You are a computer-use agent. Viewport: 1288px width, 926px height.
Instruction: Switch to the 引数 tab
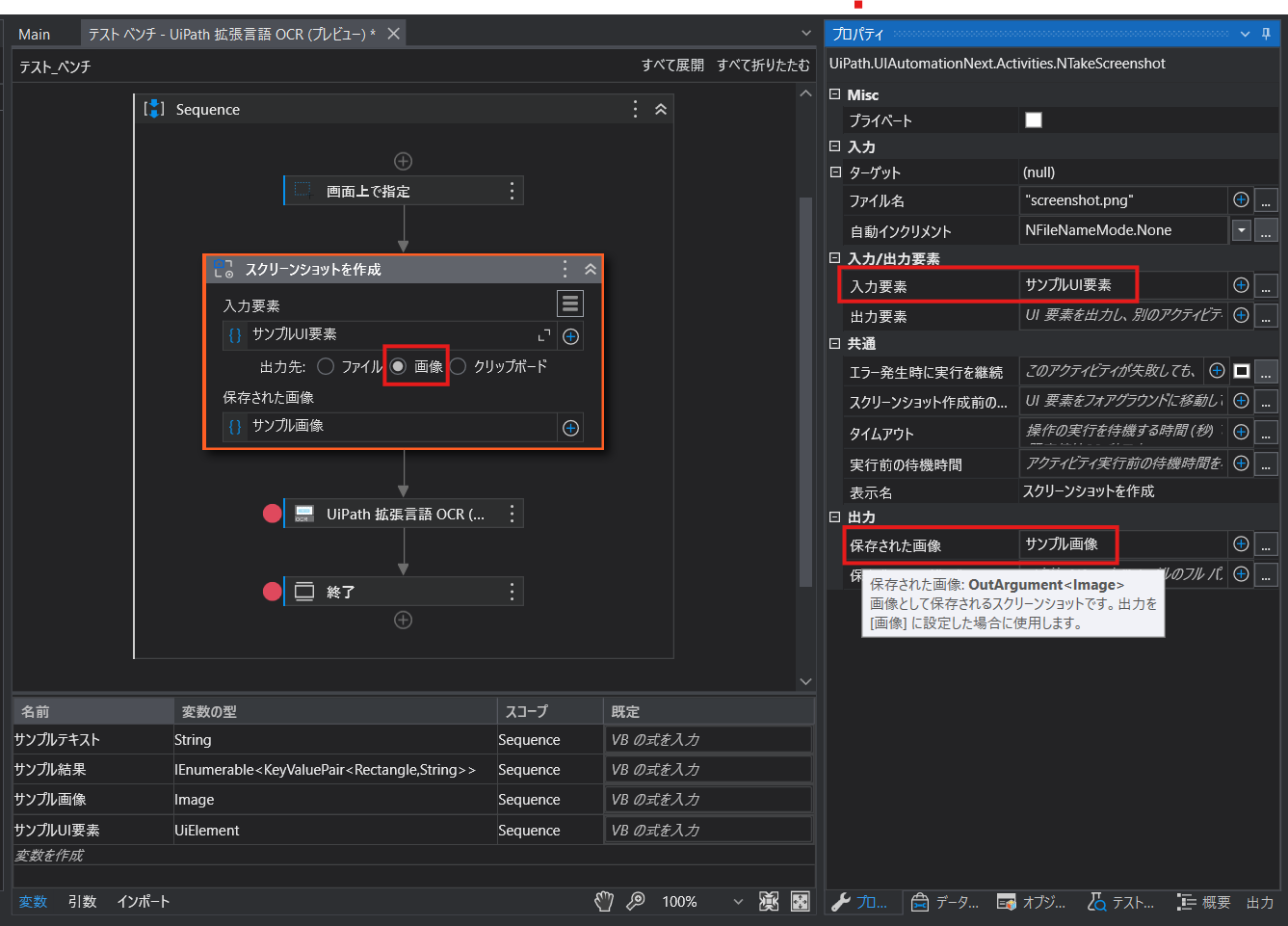click(x=81, y=902)
